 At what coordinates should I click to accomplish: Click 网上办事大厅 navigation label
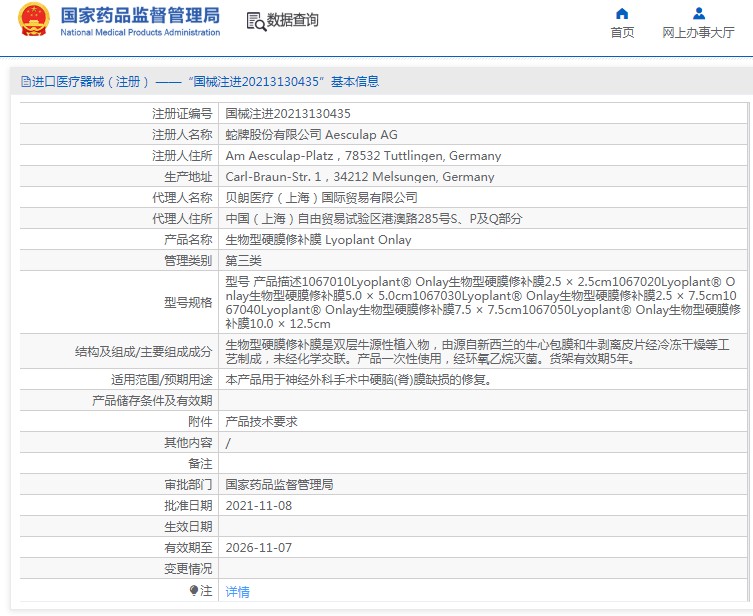(698, 33)
